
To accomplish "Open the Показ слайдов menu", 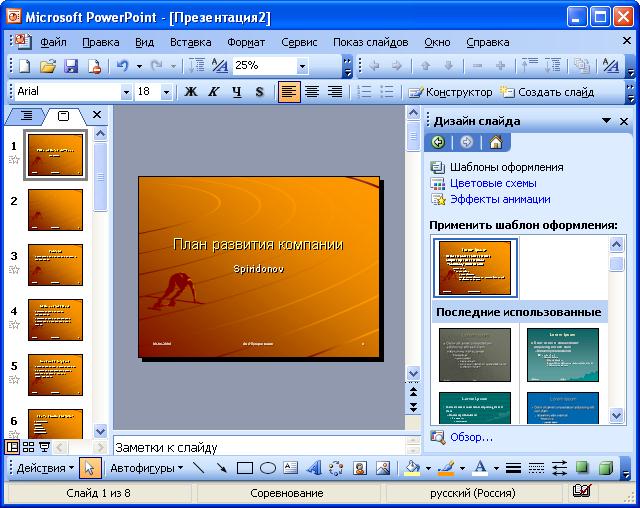I will [370, 42].
